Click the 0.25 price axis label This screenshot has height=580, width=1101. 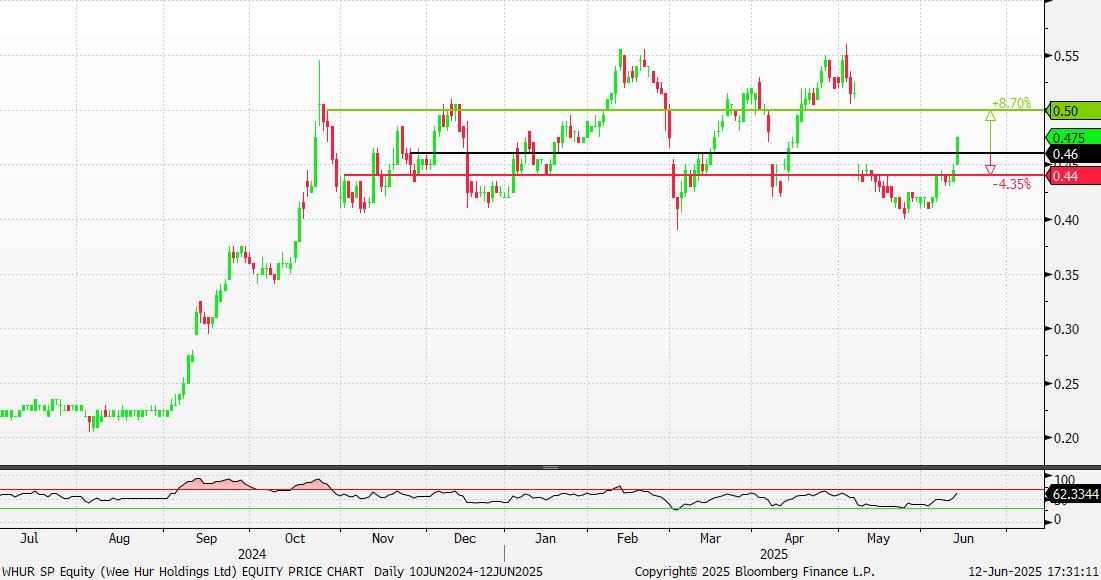[1067, 384]
